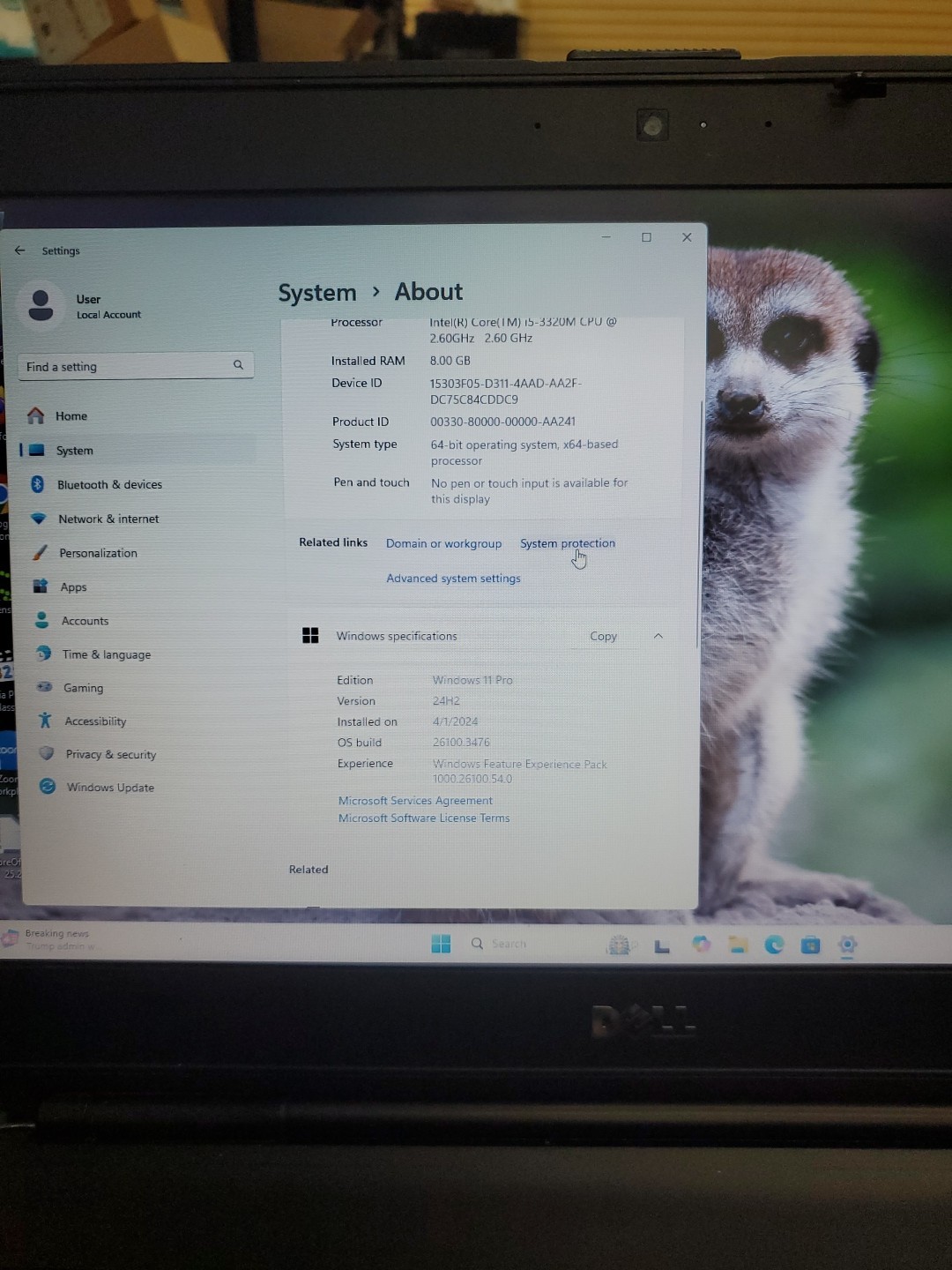The image size is (952, 1270).
Task: Open Microsoft Store from the taskbar
Action: coord(811,945)
